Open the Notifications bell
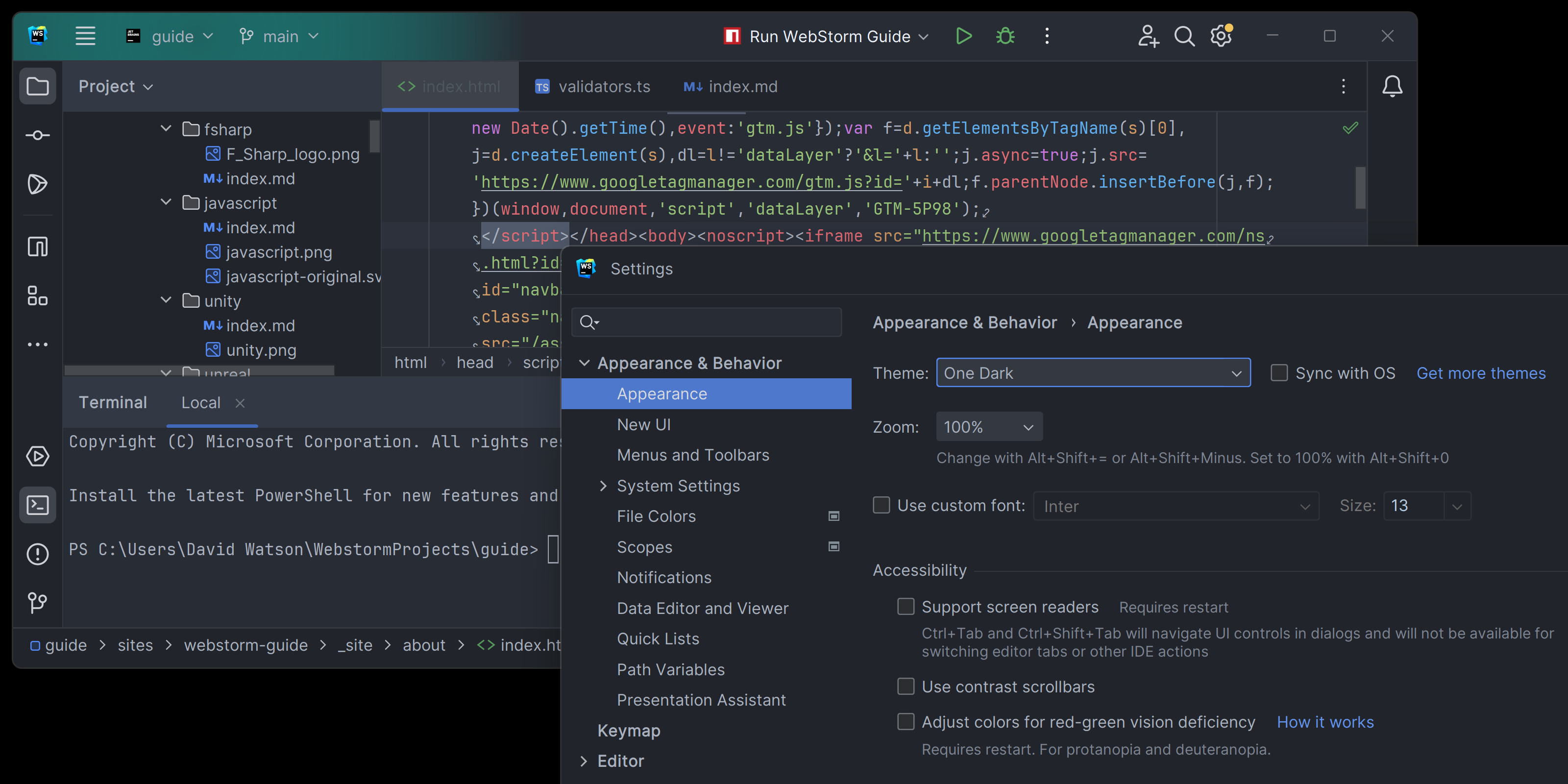The width and height of the screenshot is (1568, 784). tap(1392, 86)
